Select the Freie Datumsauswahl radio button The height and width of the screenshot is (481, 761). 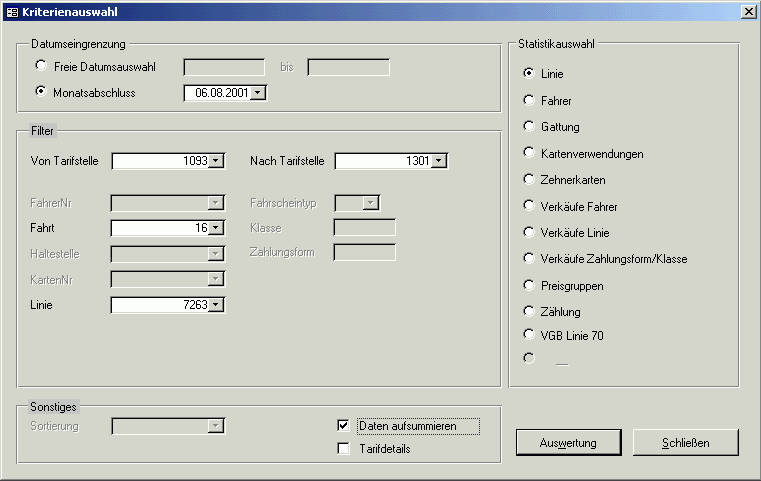pos(41,65)
